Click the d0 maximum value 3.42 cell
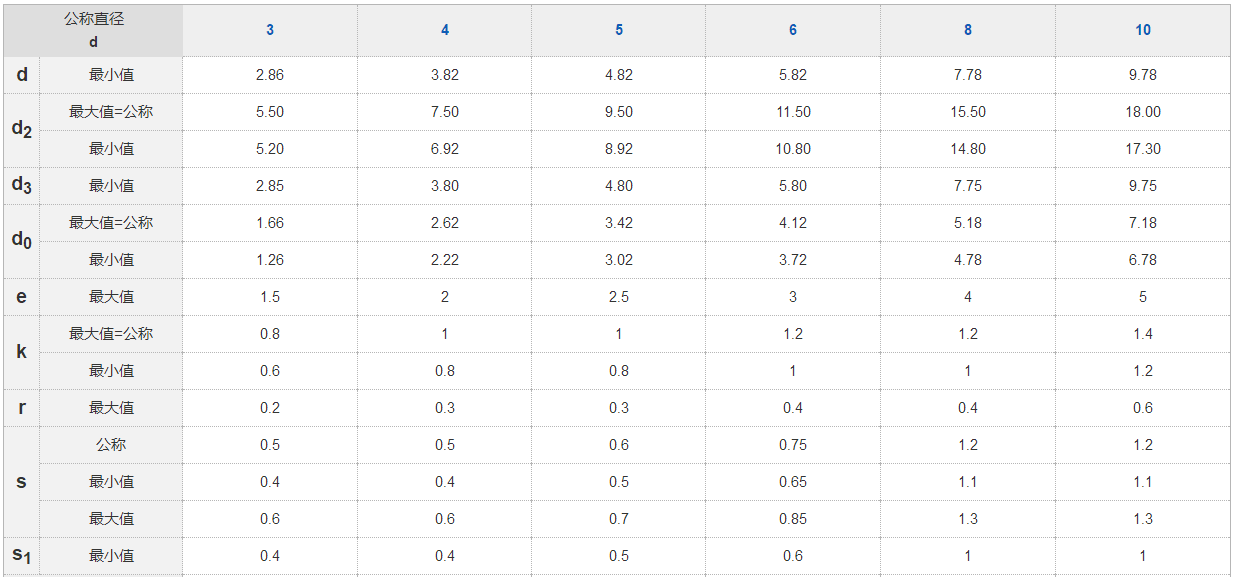 coord(619,223)
